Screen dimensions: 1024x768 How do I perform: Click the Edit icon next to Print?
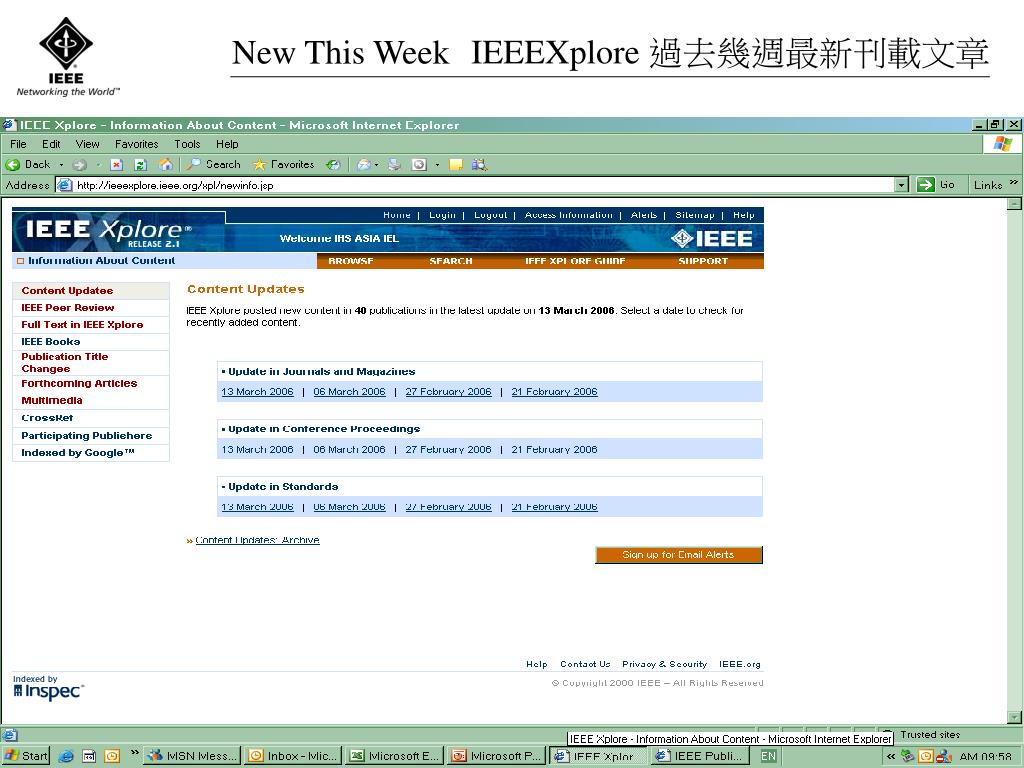[x=419, y=165]
